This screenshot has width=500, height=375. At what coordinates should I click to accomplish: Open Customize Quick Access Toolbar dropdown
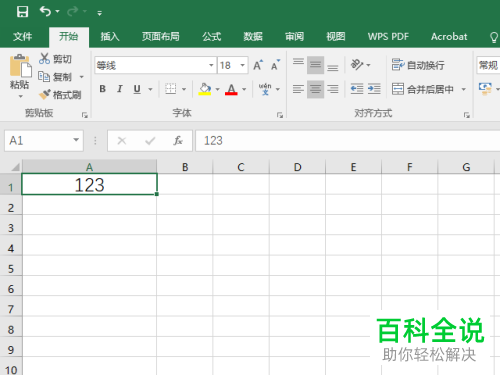coord(99,13)
